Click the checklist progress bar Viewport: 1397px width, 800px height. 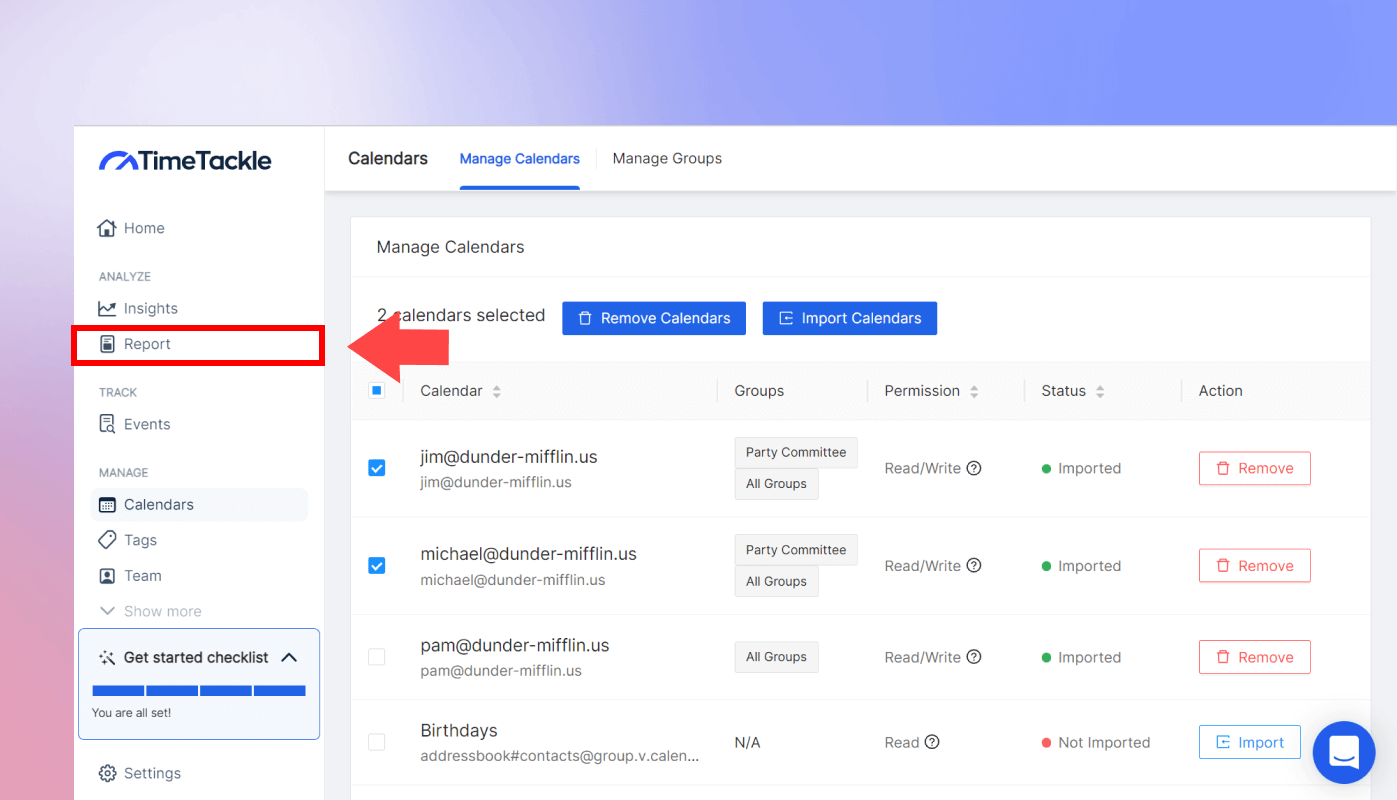point(199,691)
